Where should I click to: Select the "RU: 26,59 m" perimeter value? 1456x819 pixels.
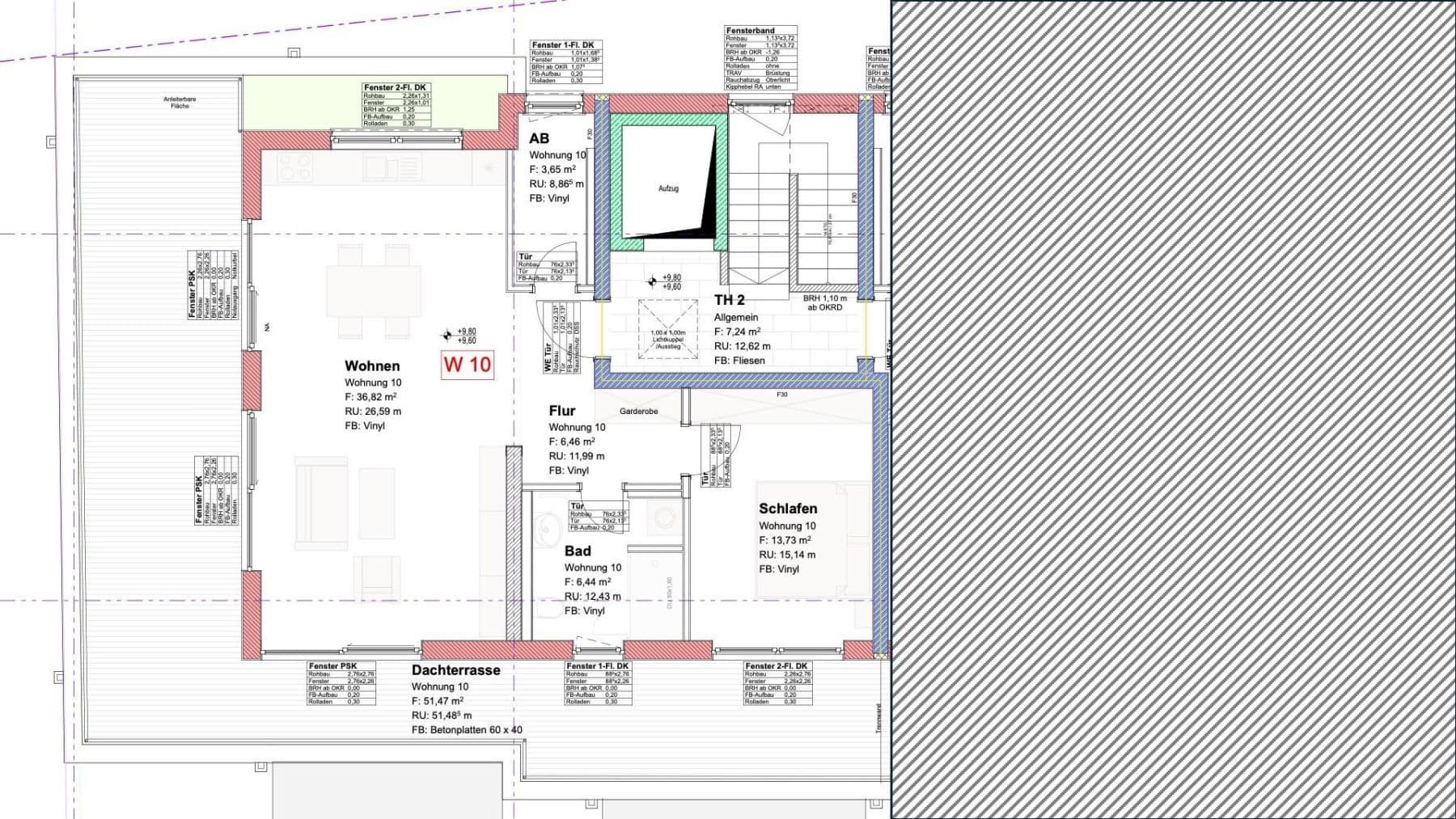coord(373,412)
